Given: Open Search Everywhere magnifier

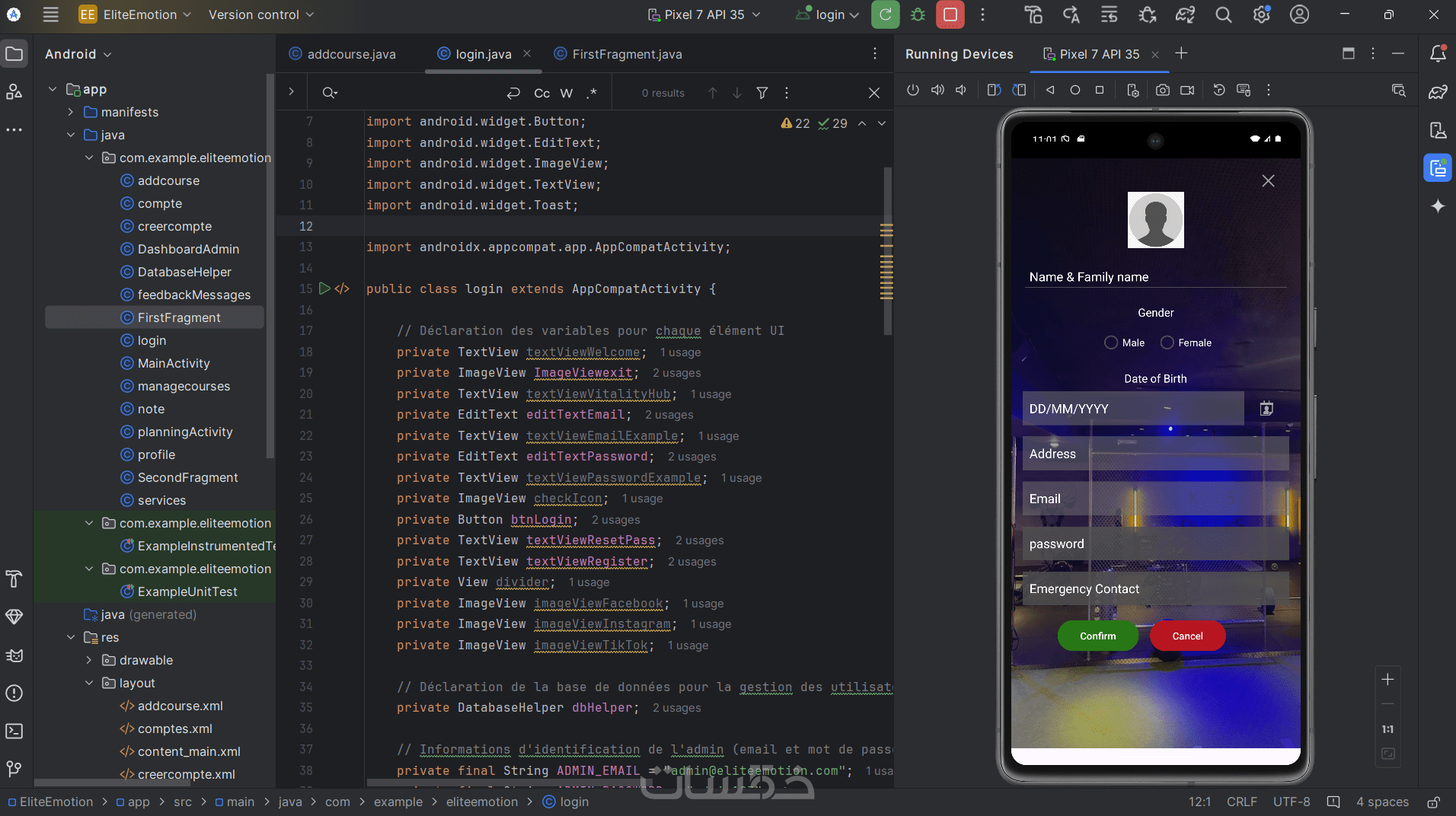Looking at the screenshot, I should (1223, 14).
